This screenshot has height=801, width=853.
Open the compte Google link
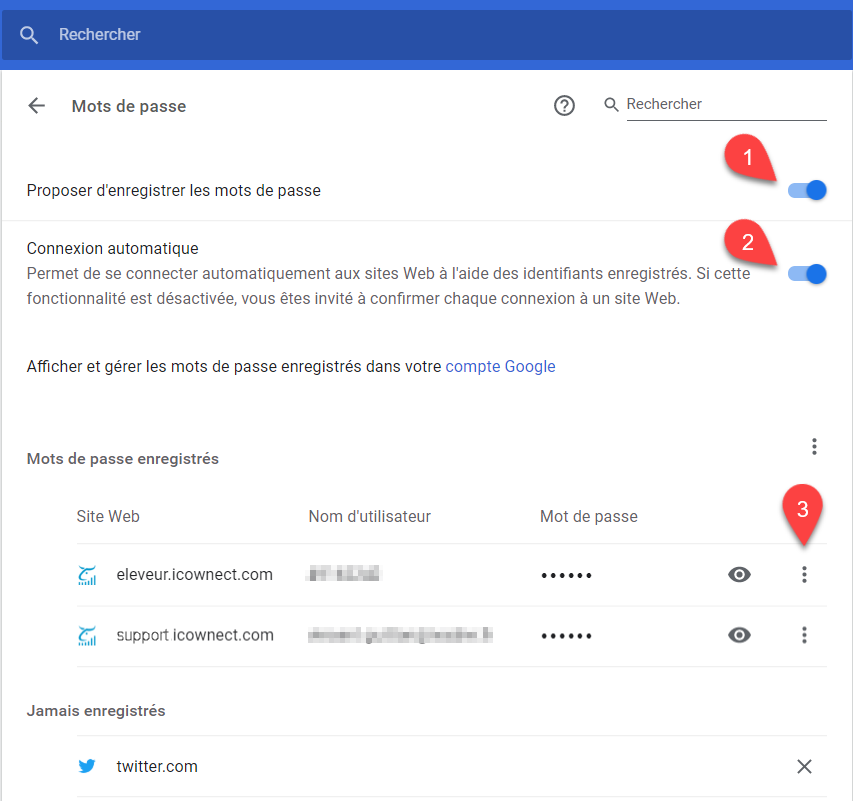500,366
